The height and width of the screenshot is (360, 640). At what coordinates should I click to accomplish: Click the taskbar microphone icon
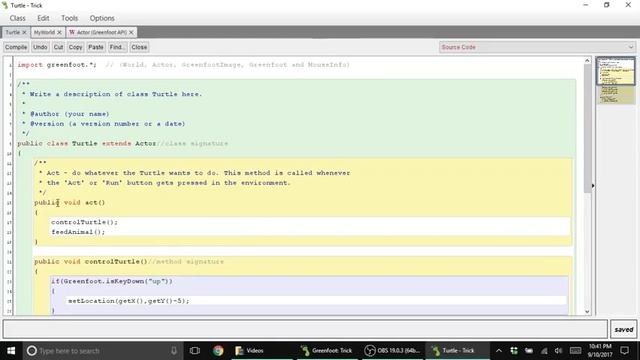point(174,351)
